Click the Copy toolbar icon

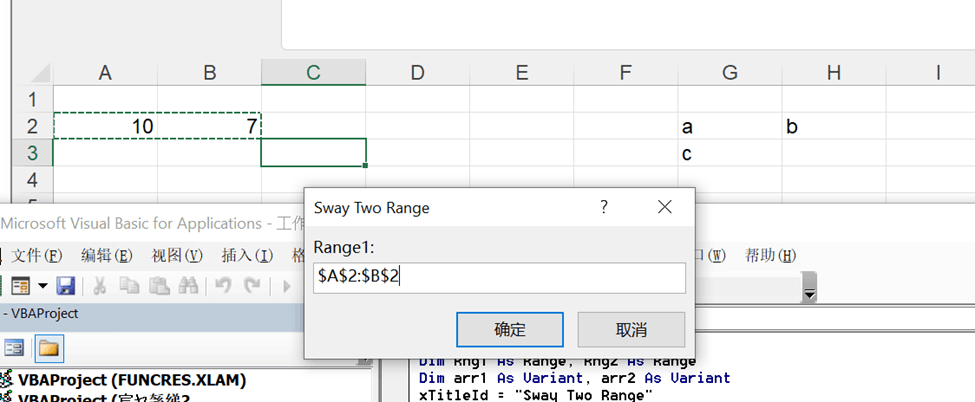coord(129,286)
